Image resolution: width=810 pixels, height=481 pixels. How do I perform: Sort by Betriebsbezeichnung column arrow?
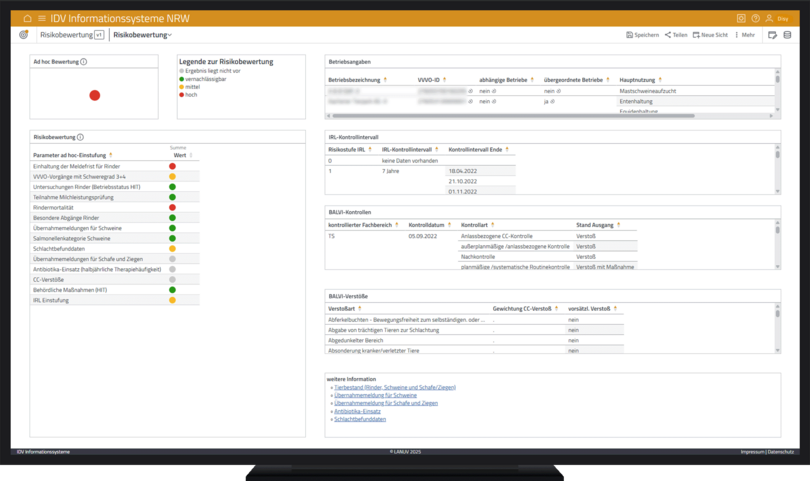coord(386,80)
